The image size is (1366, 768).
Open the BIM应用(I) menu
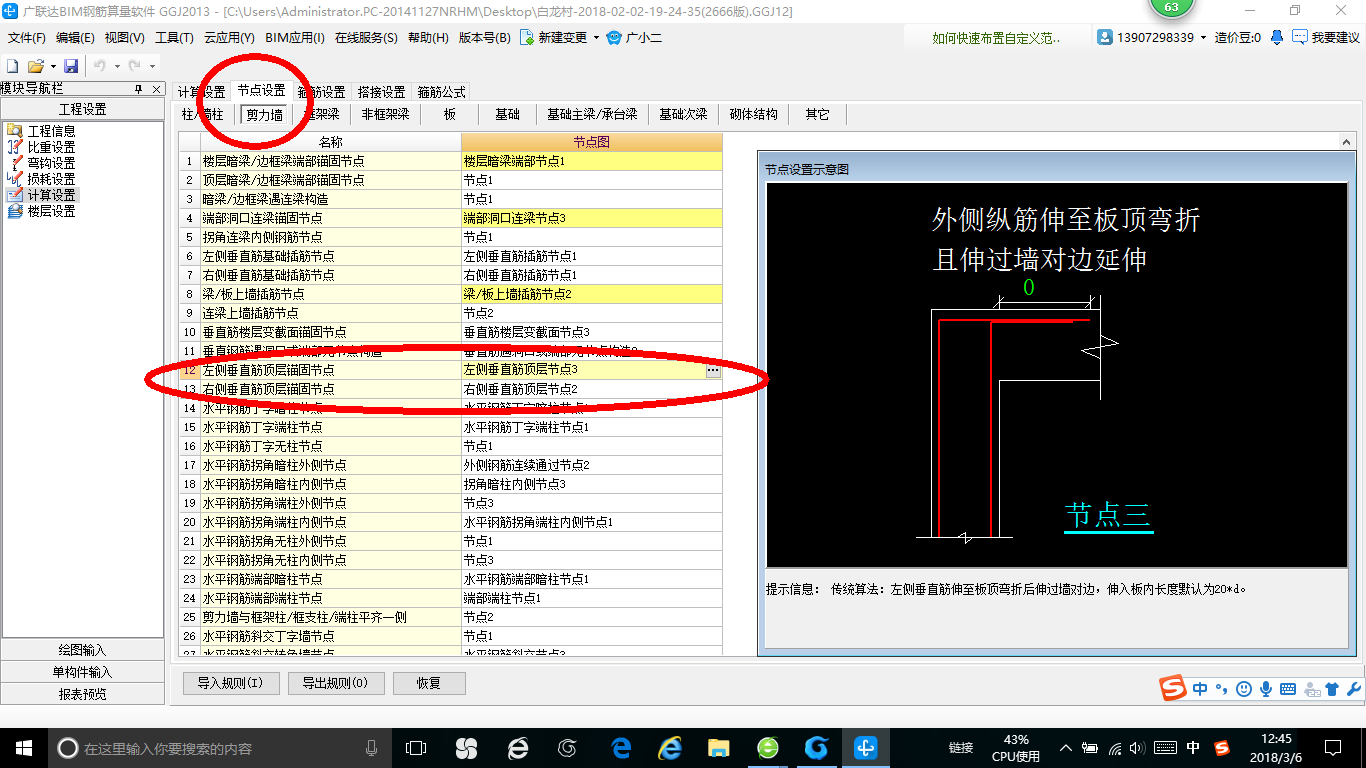click(x=295, y=38)
